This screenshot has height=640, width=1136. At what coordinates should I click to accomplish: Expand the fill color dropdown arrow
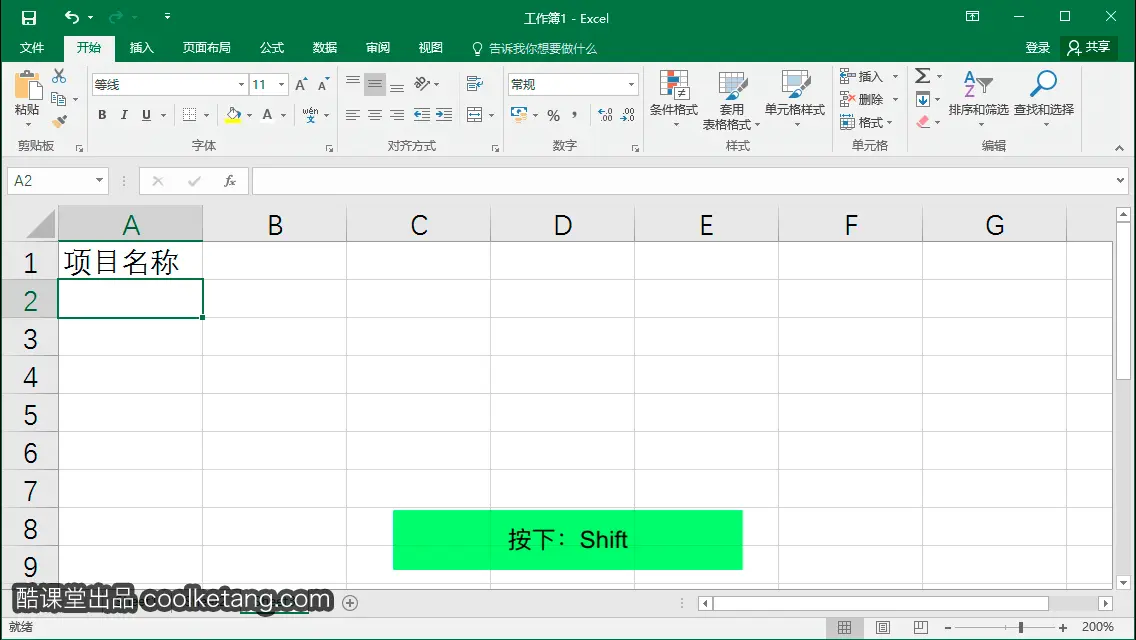249,115
